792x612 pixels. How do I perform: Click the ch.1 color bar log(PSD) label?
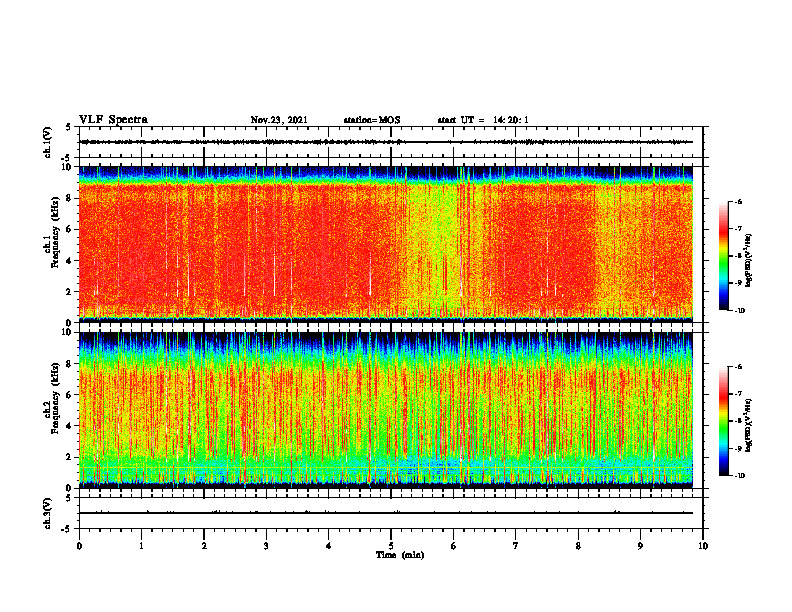749,261
